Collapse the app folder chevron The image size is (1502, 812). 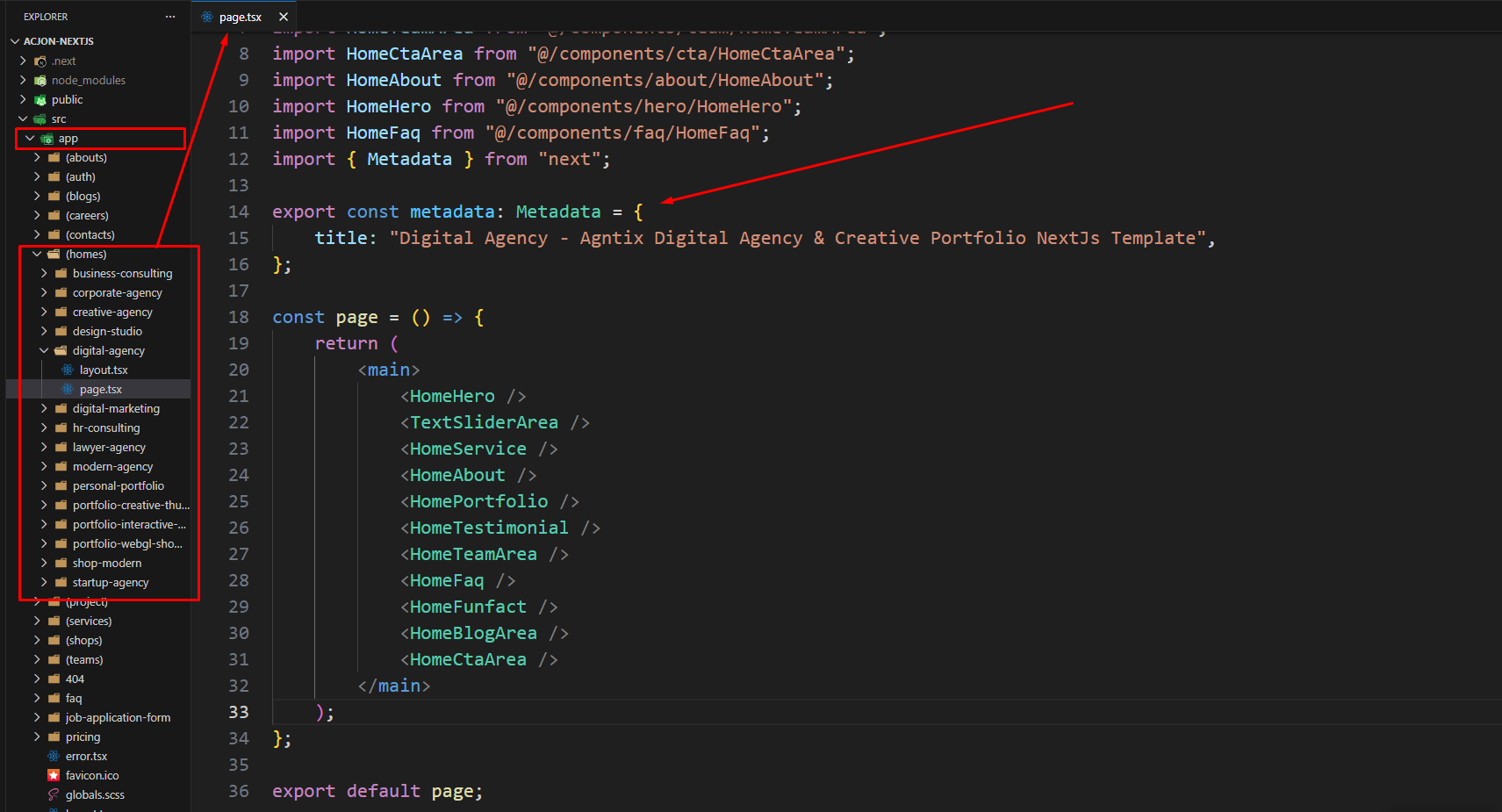(30, 139)
